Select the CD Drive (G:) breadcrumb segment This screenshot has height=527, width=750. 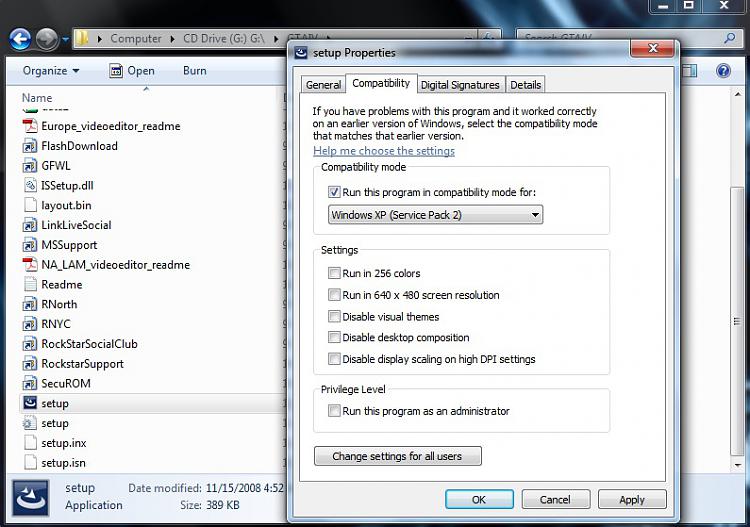point(223,39)
